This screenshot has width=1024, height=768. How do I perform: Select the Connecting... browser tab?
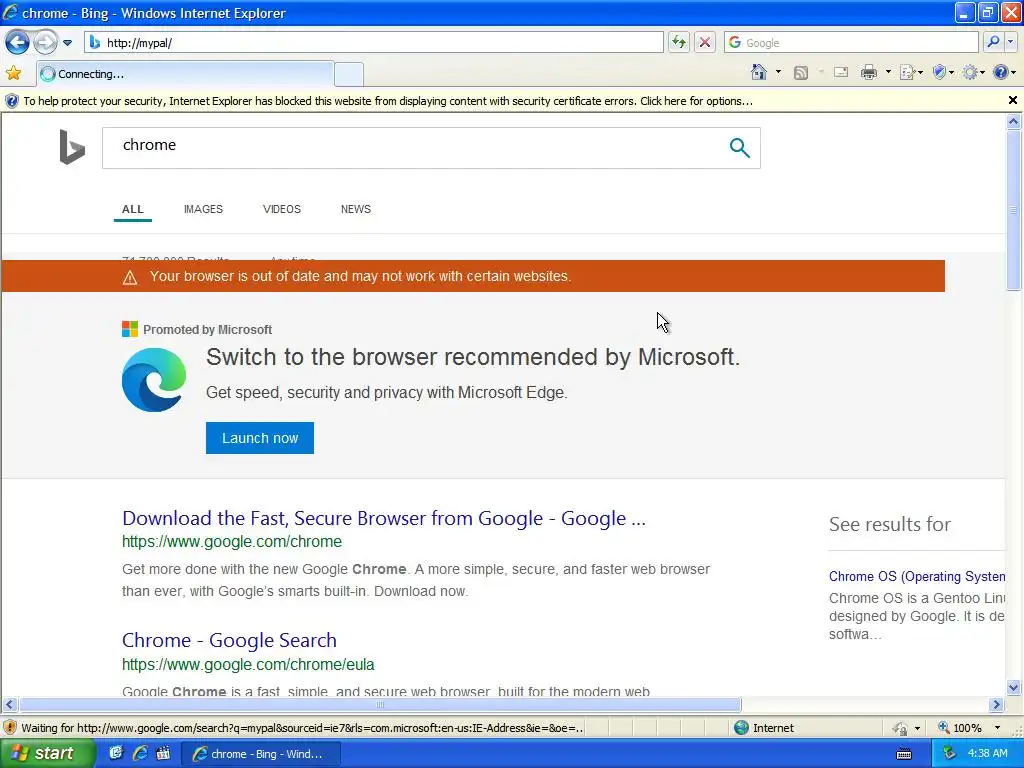coord(185,74)
